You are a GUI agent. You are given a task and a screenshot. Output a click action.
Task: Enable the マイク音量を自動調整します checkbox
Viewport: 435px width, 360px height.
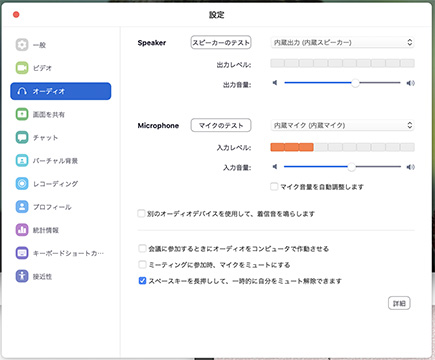click(274, 187)
